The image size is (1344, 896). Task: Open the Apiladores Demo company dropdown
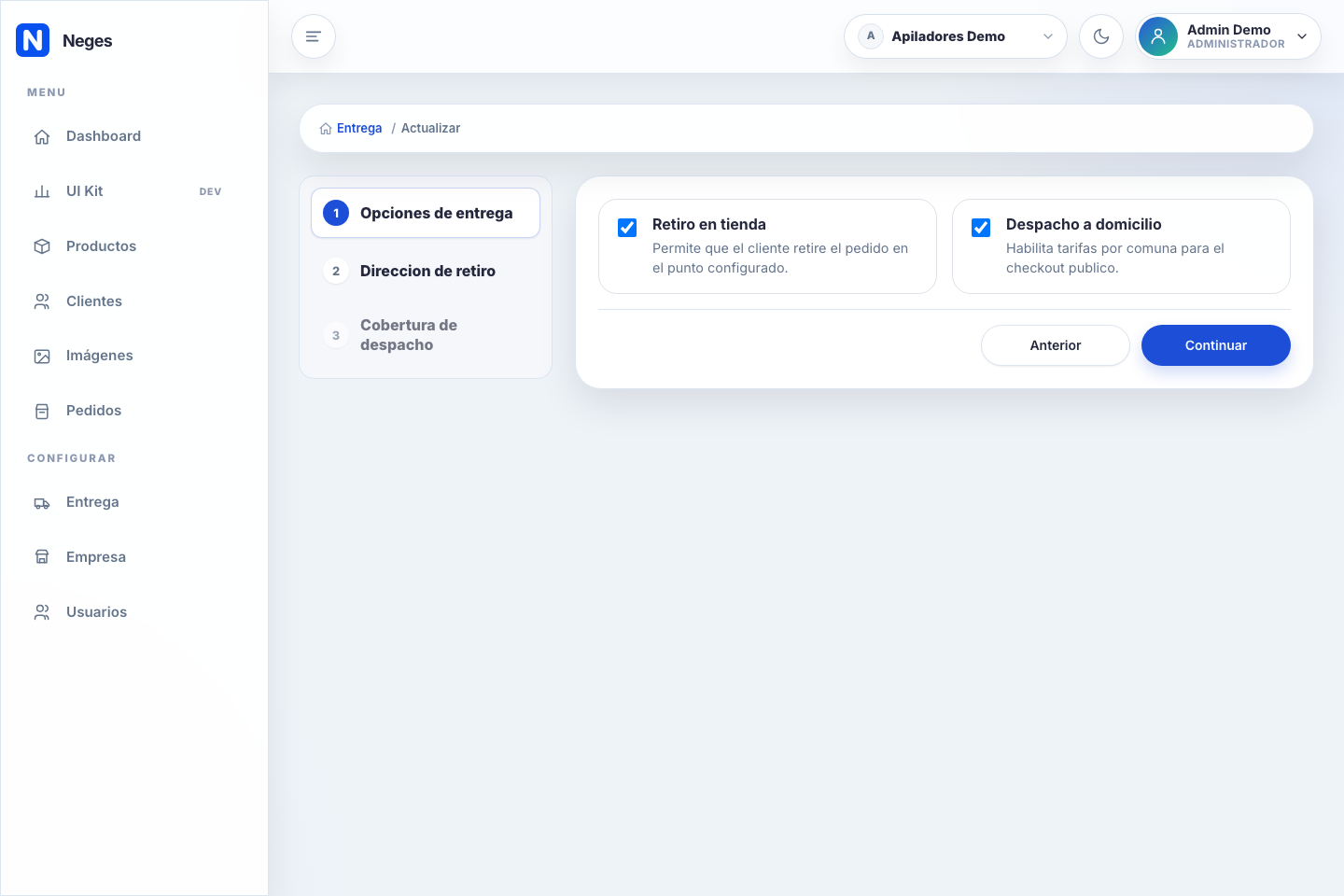[x=956, y=36]
